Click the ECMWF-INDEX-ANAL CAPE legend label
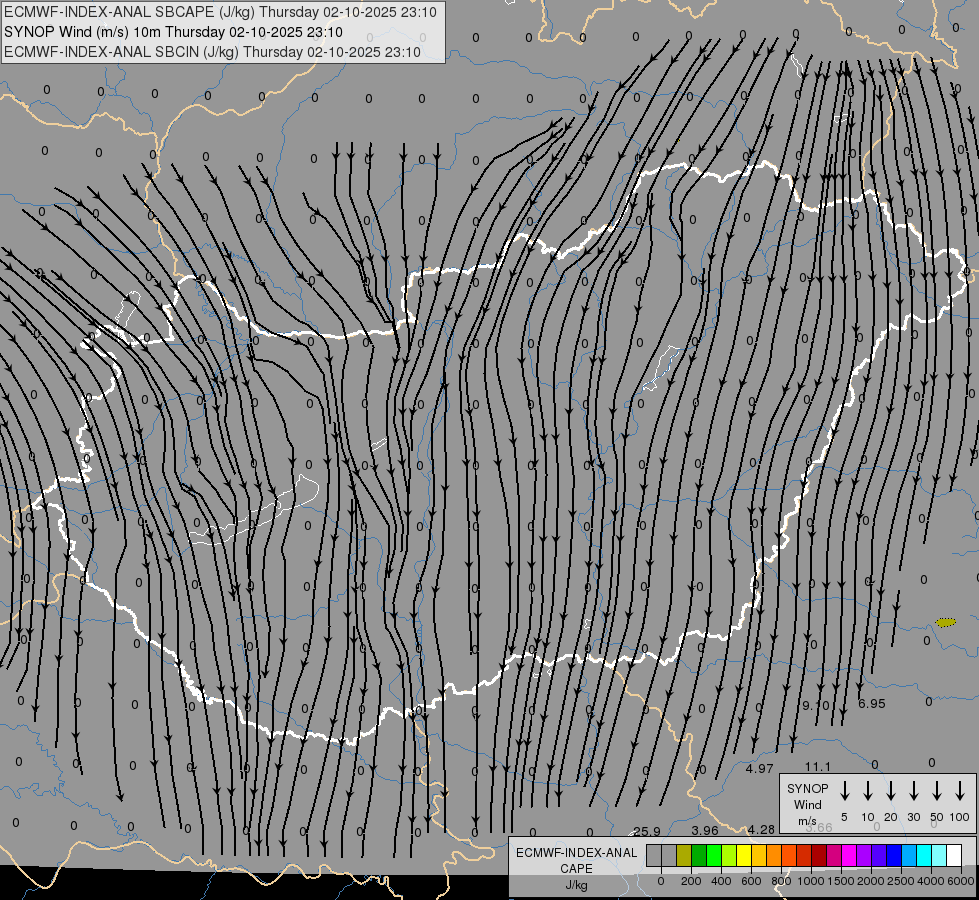The height and width of the screenshot is (900, 979). coord(576,860)
